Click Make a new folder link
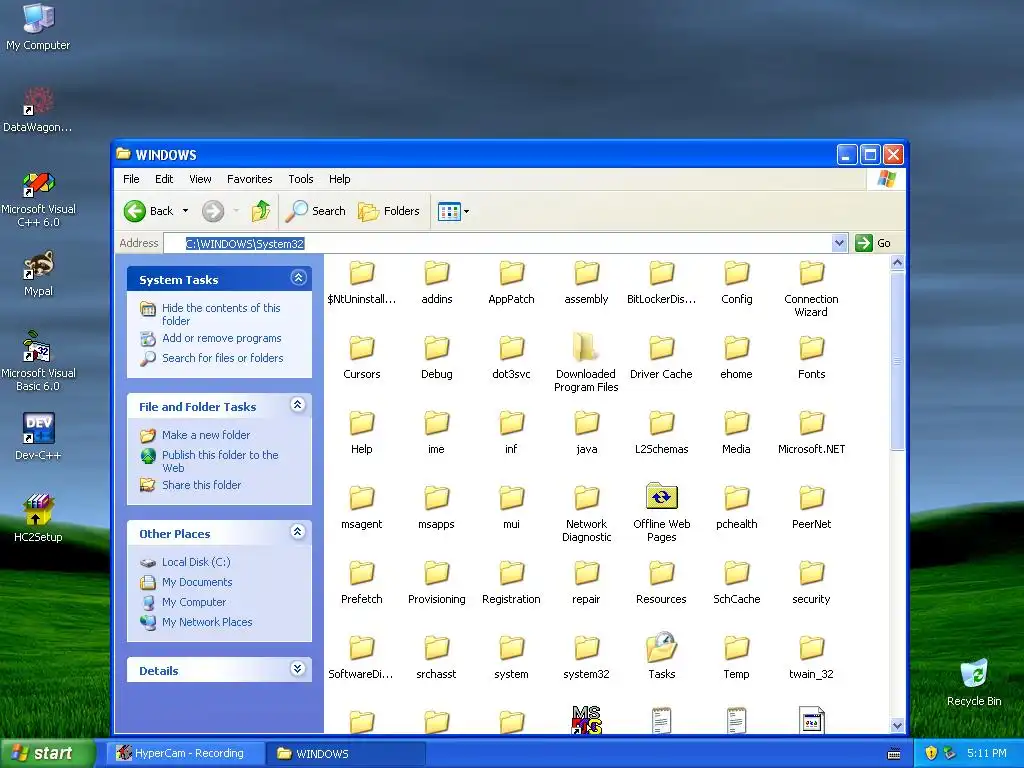Screen dimensions: 1024x768 206,435
